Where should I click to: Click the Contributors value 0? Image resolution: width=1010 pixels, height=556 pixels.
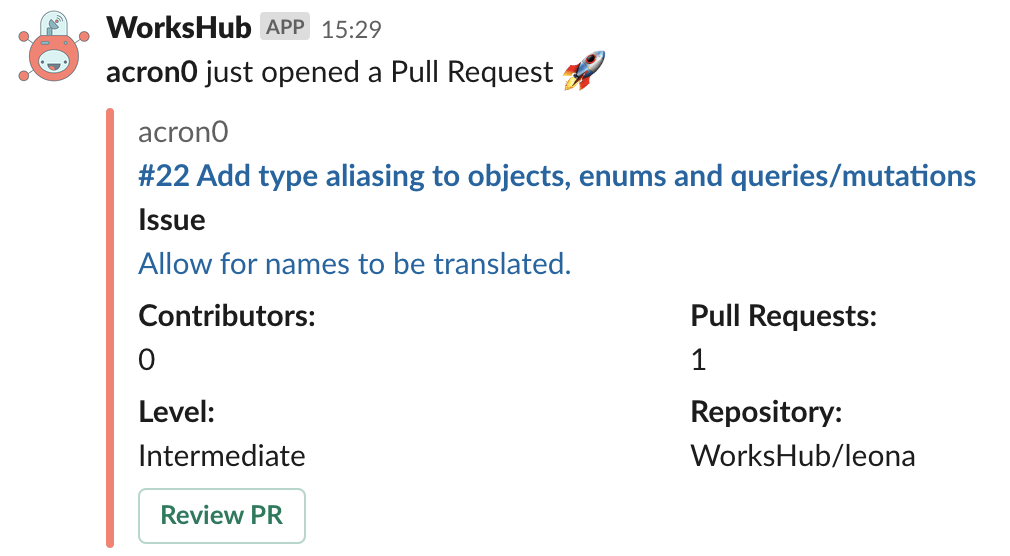[147, 359]
